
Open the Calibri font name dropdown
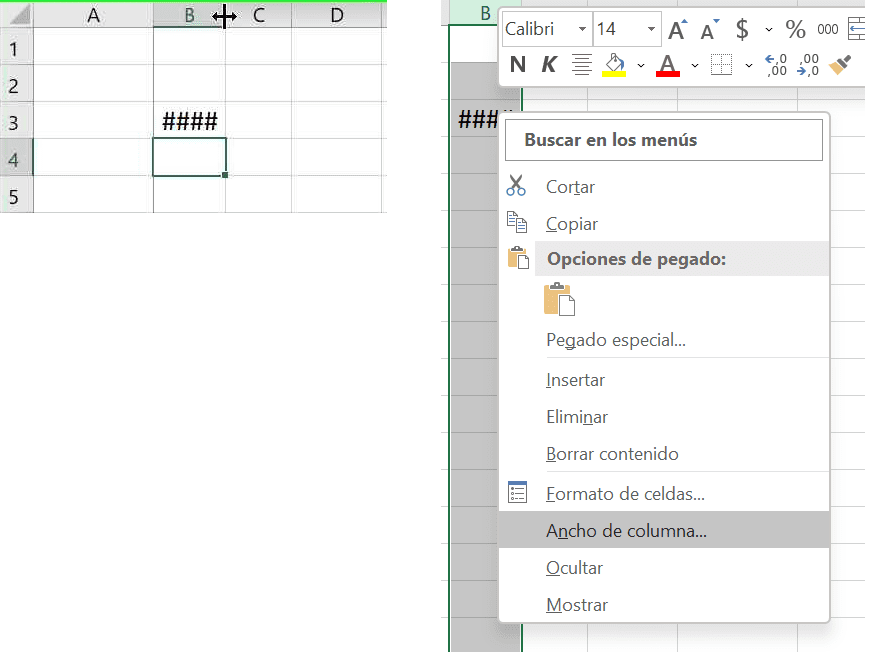[582, 30]
